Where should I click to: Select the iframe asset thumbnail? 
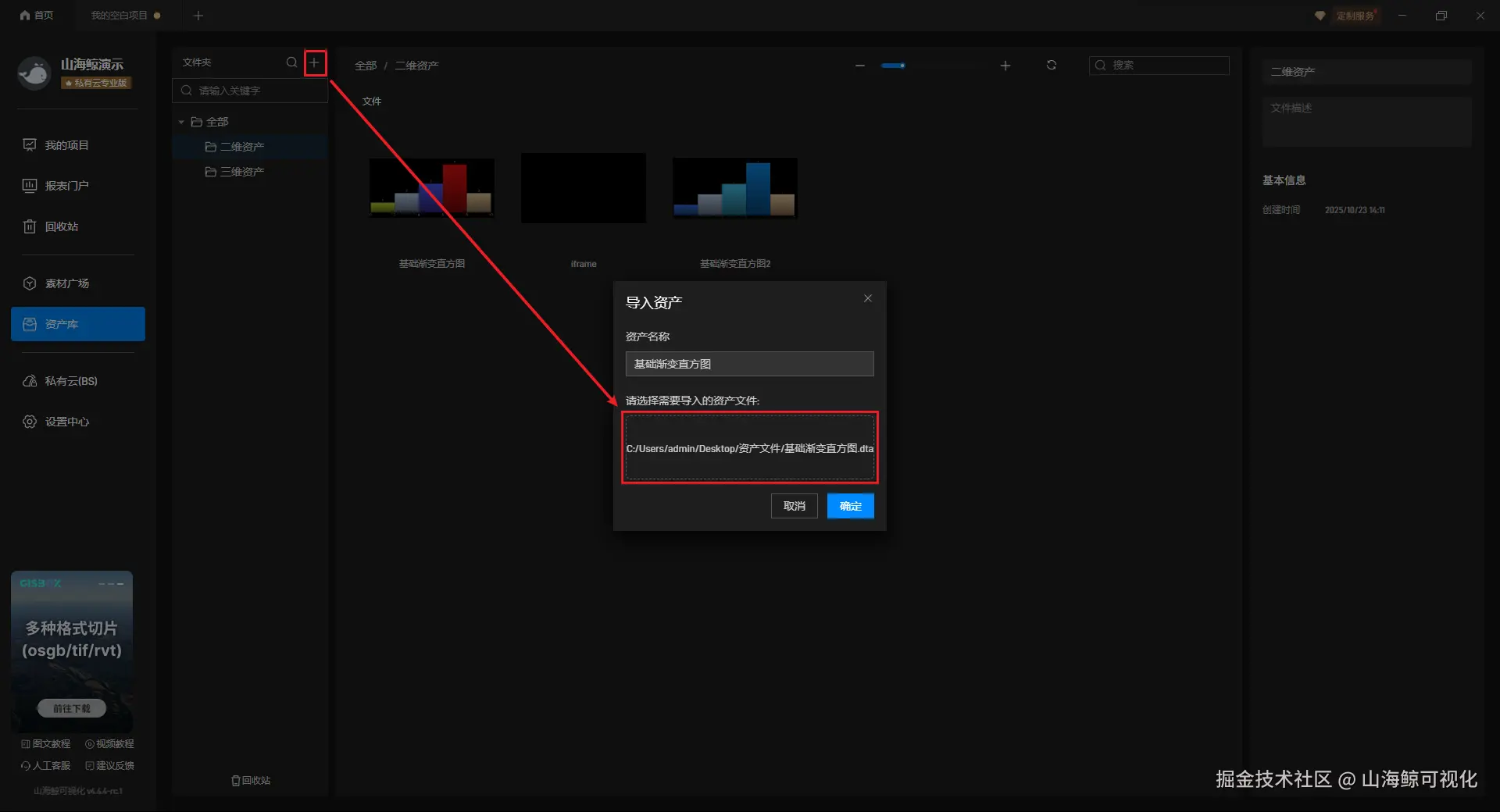pyautogui.click(x=584, y=188)
